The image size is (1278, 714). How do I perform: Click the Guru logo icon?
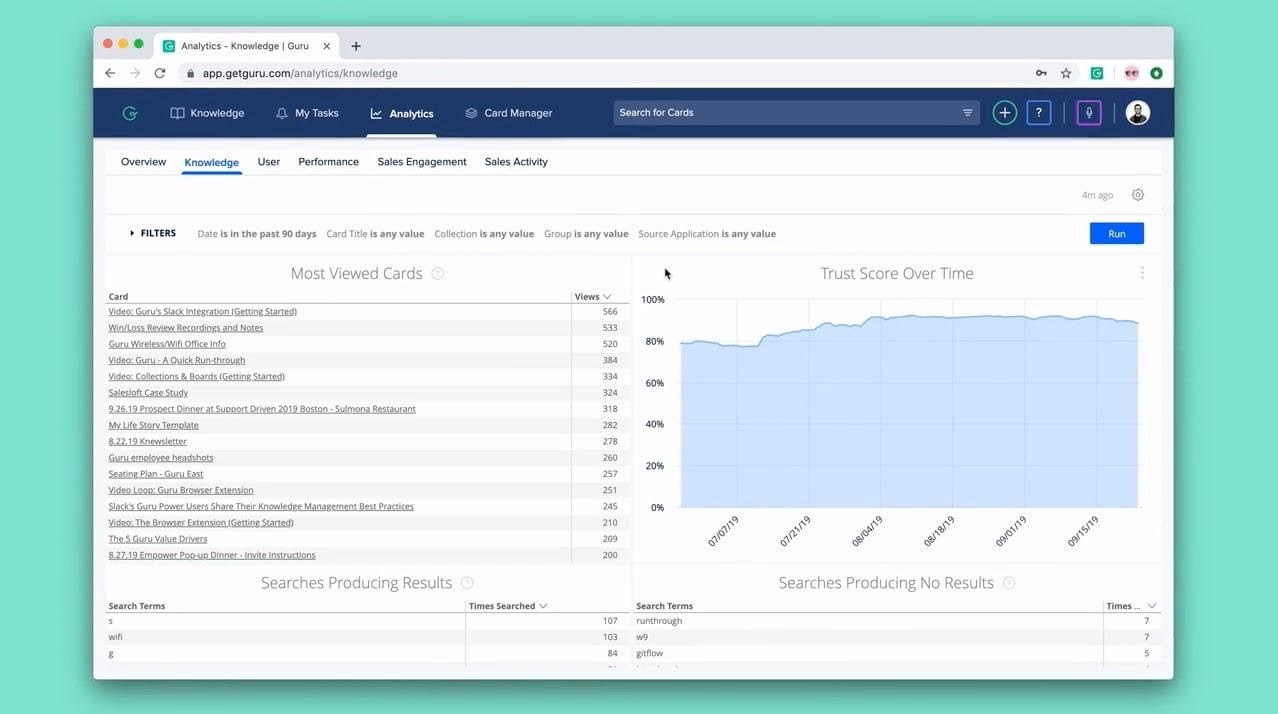point(130,113)
